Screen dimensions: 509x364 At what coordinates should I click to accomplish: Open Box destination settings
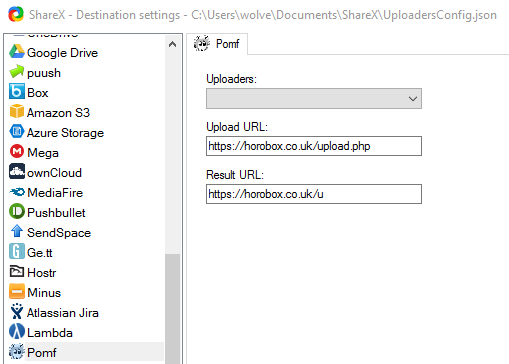pos(38,93)
